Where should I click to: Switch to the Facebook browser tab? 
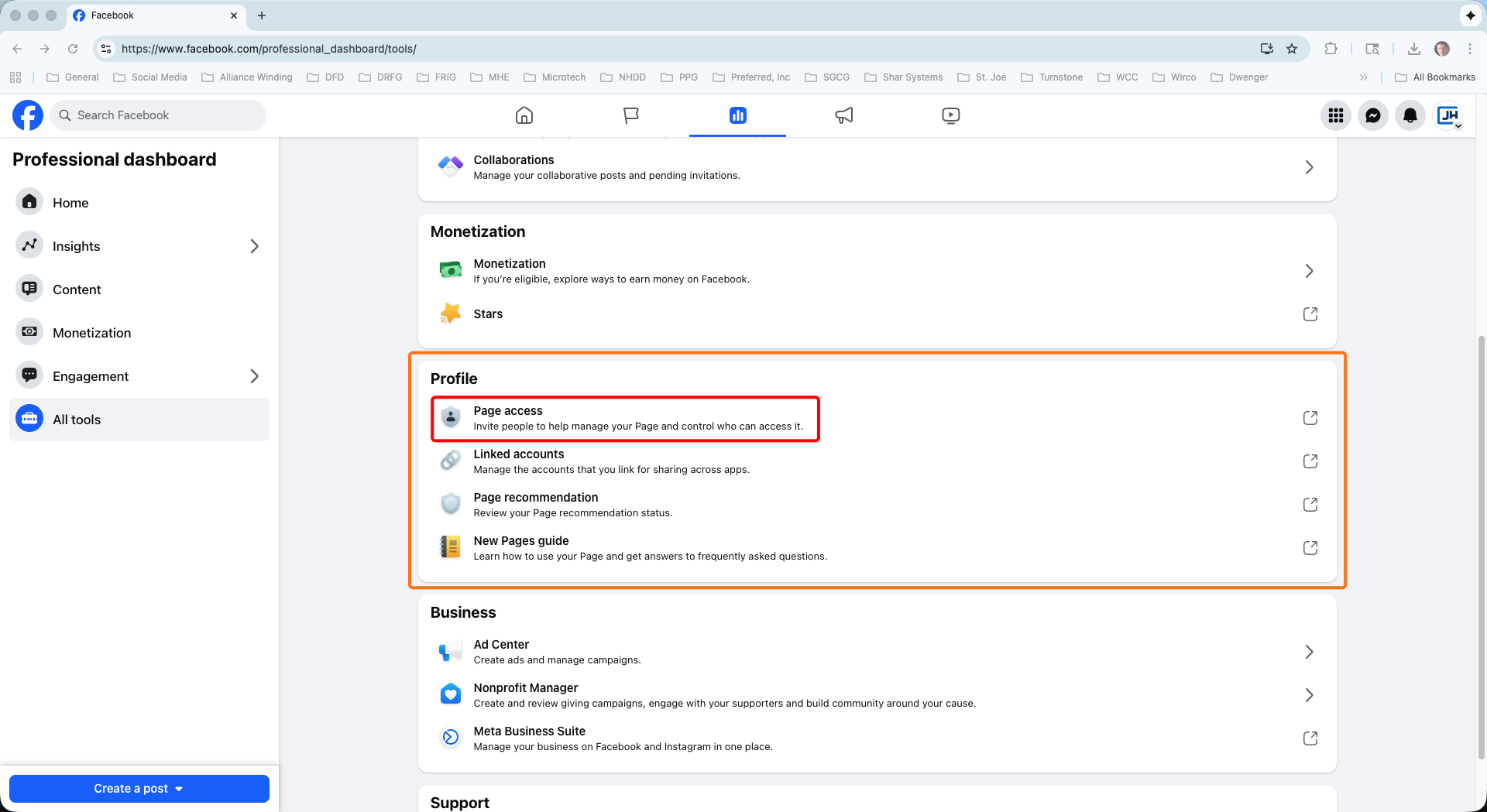pos(155,15)
